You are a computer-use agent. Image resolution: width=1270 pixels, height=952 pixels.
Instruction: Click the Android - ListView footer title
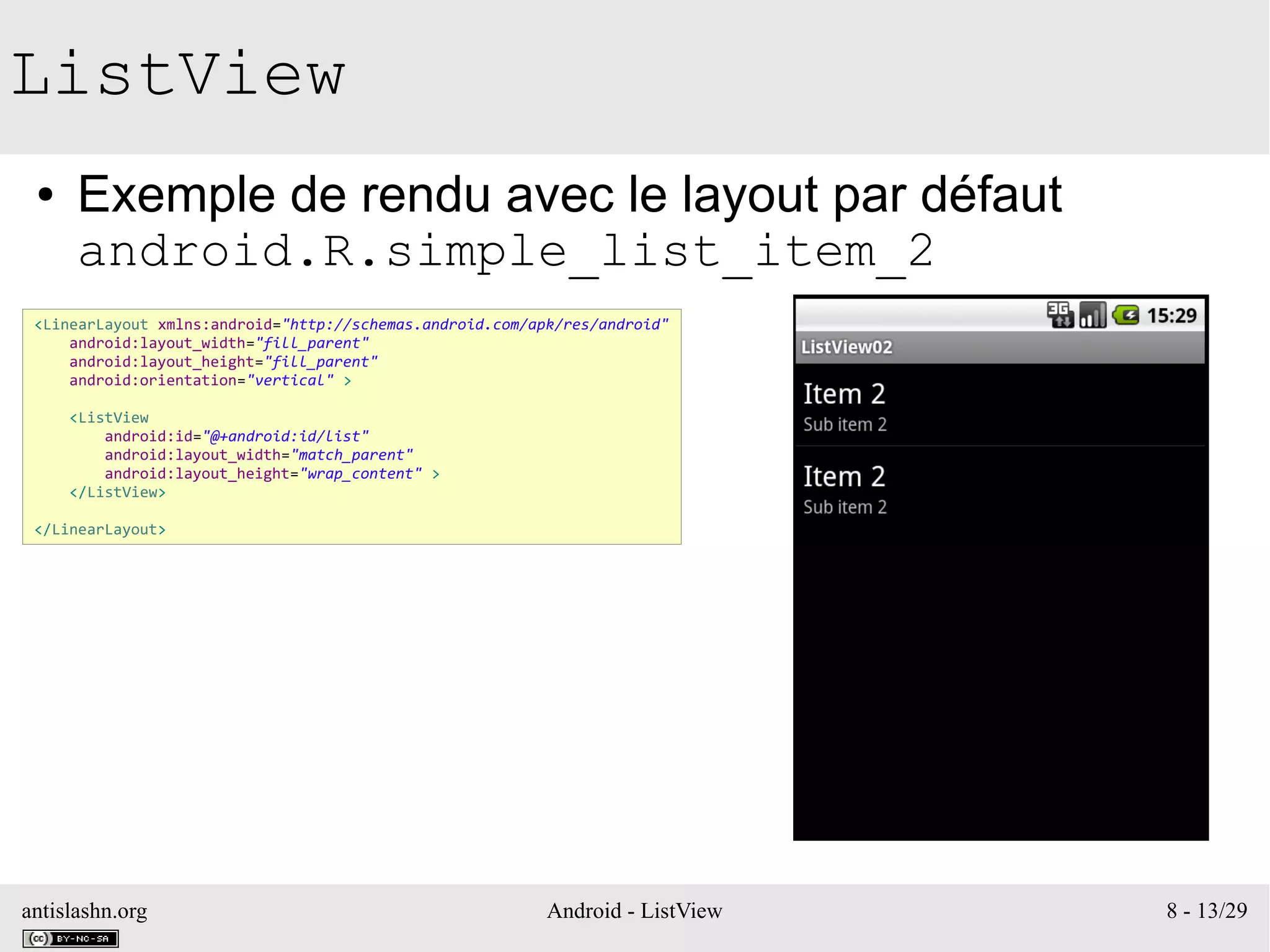(634, 910)
